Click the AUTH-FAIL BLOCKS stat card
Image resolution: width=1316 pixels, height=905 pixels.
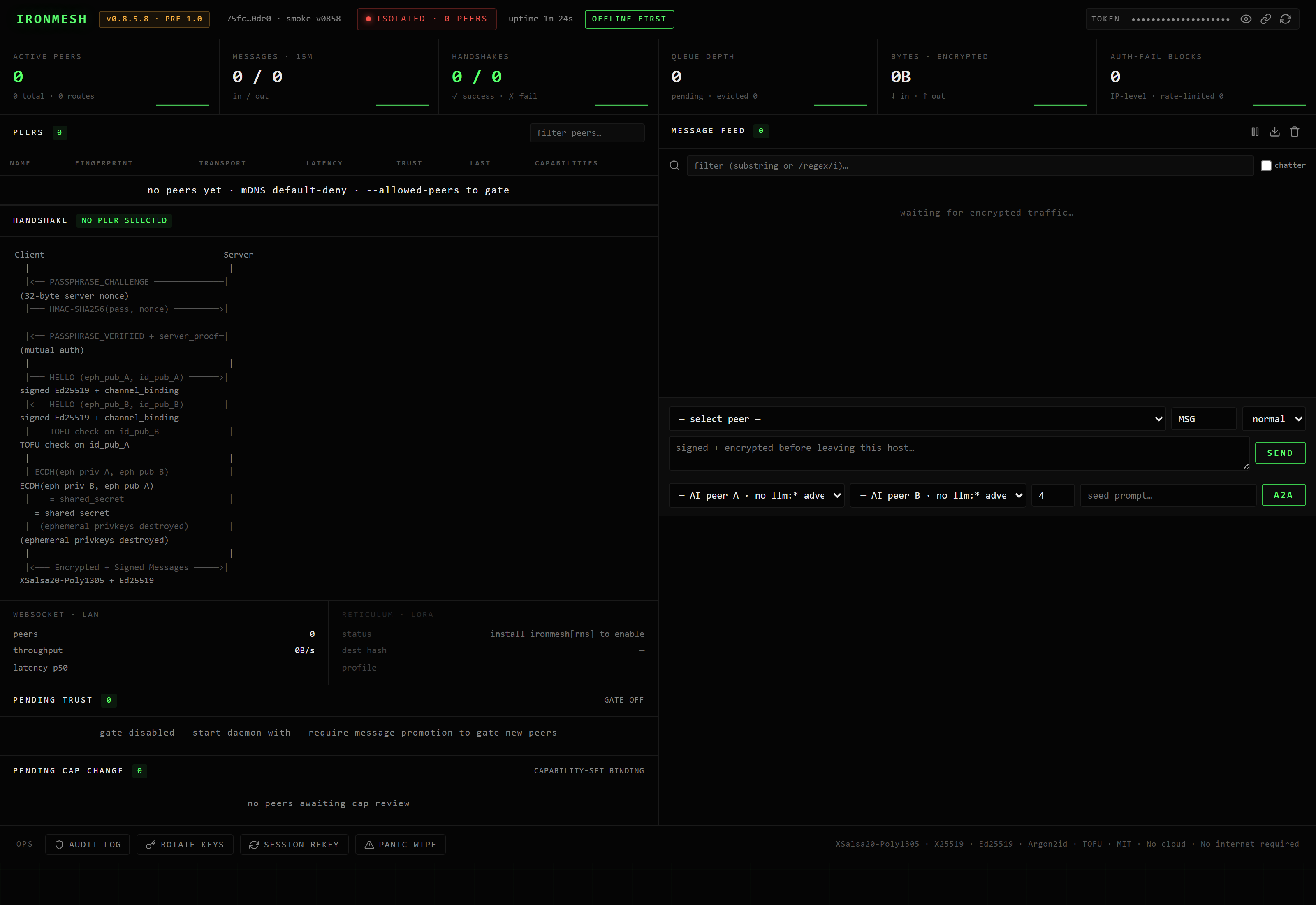click(1207, 77)
